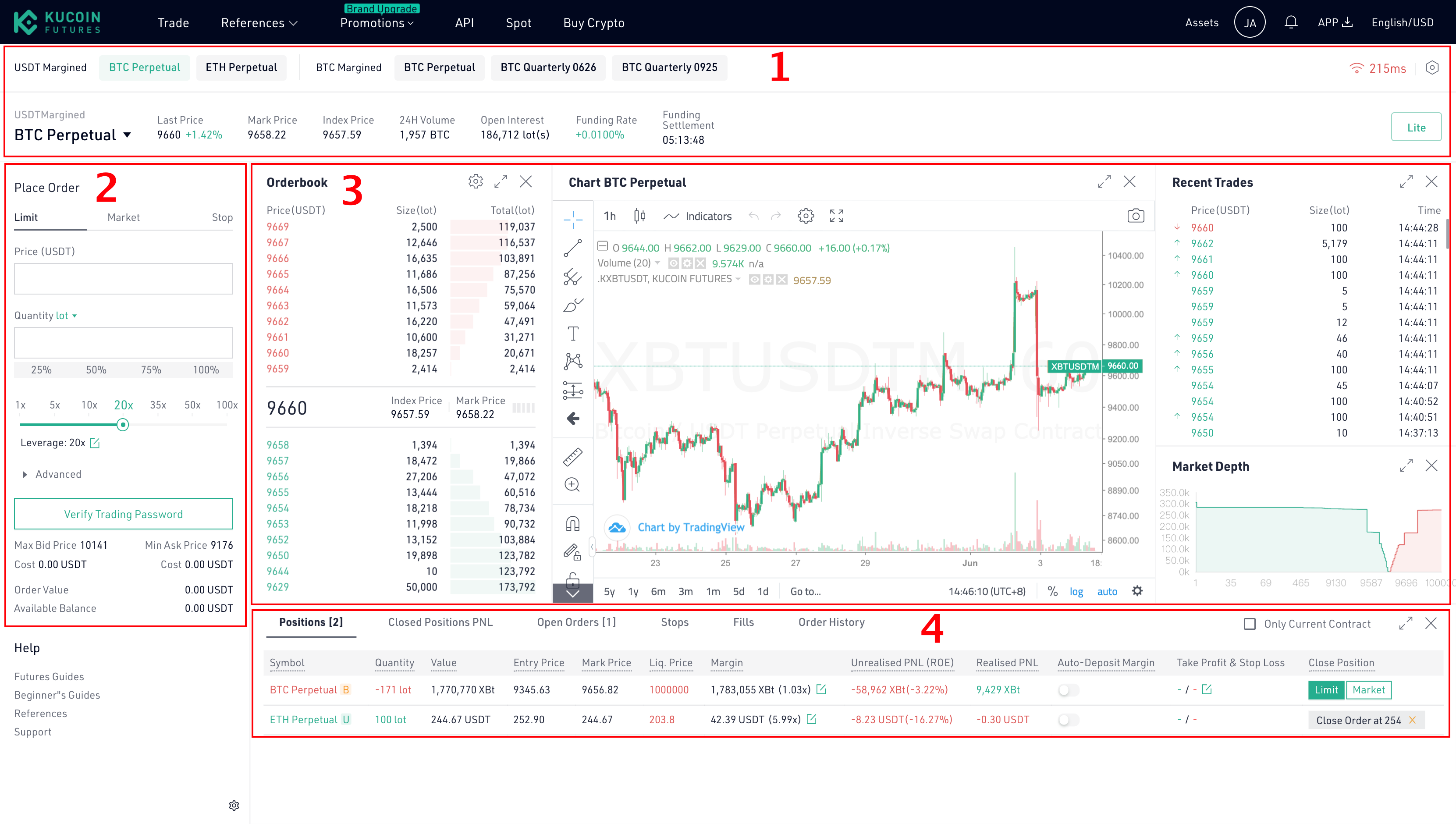The width and height of the screenshot is (1456, 824).
Task: Click Market close button for BTC Perpetual position
Action: [x=1369, y=690]
